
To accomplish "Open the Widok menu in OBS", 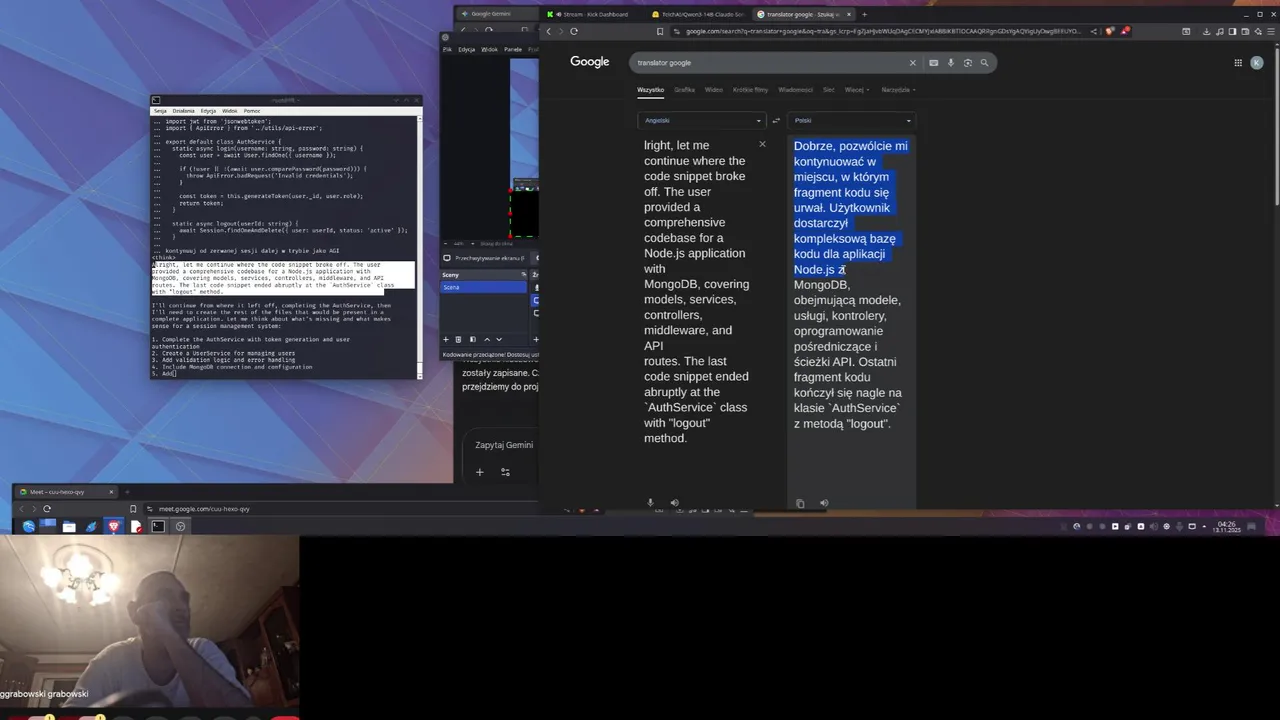I will pyautogui.click(x=489, y=49).
